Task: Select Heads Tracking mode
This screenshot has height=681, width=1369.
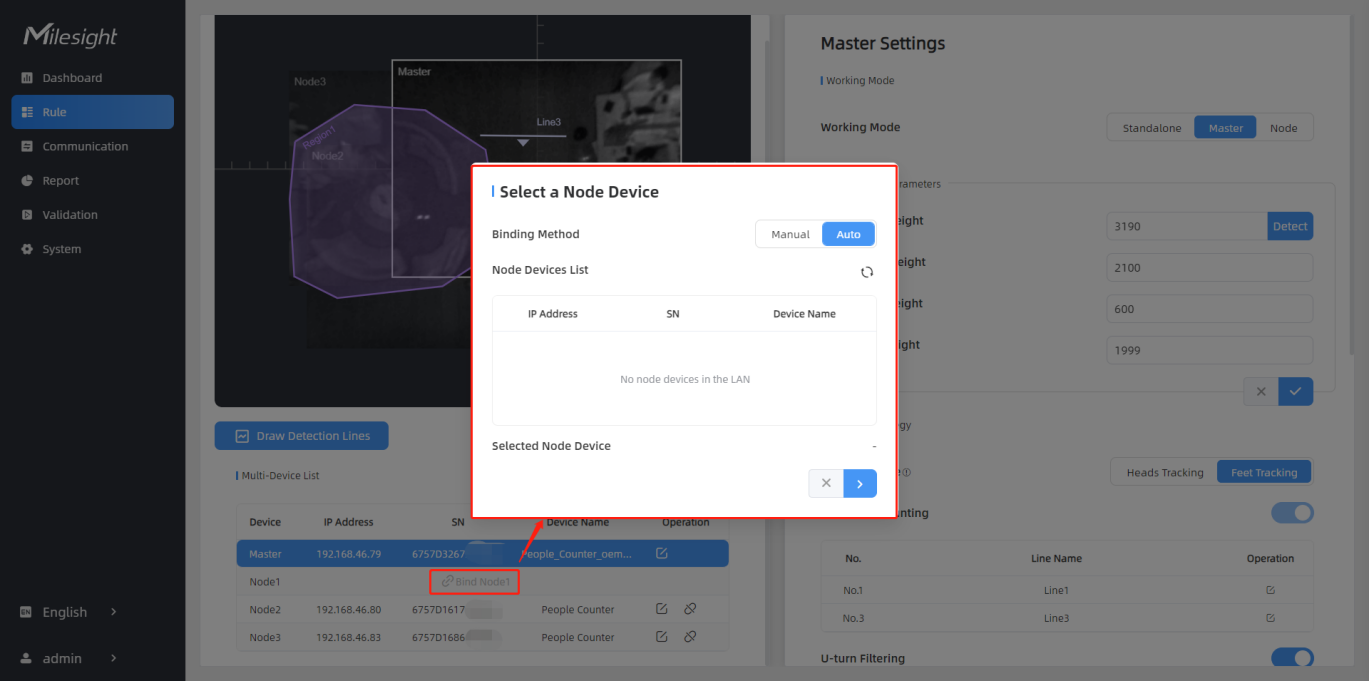Action: 1164,472
